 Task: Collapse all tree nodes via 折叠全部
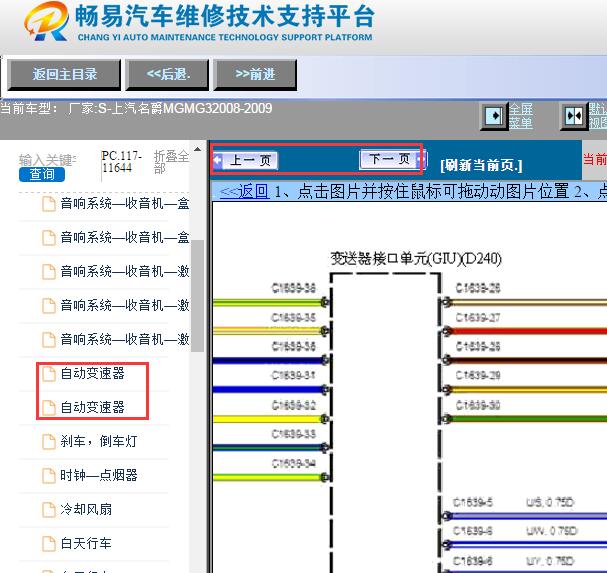[x=171, y=162]
